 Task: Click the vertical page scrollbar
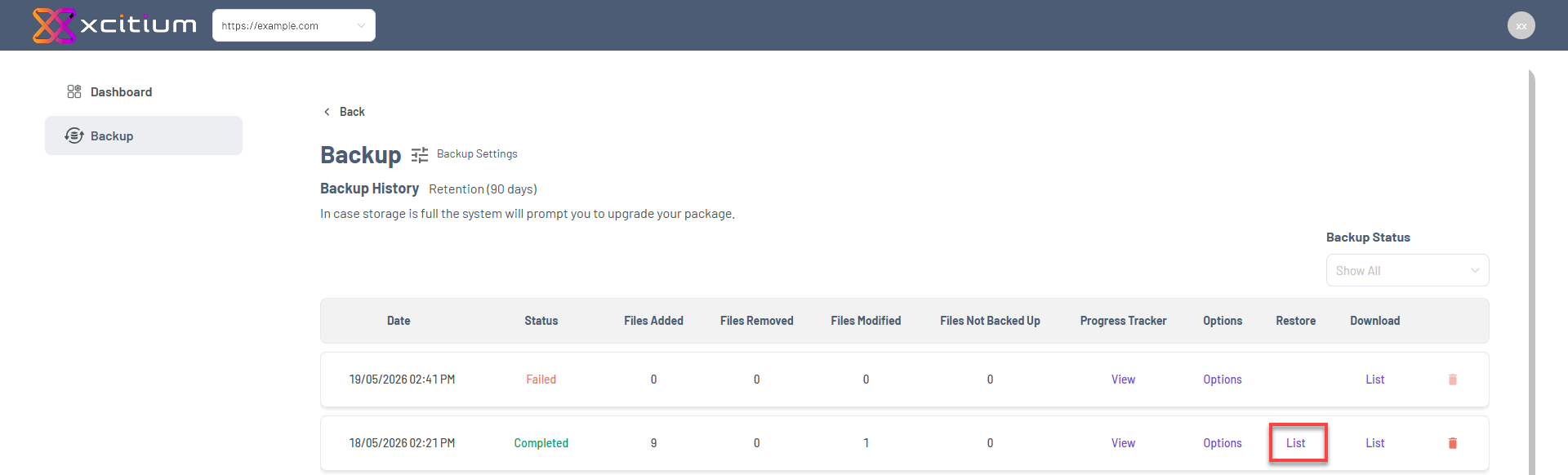[1531, 272]
